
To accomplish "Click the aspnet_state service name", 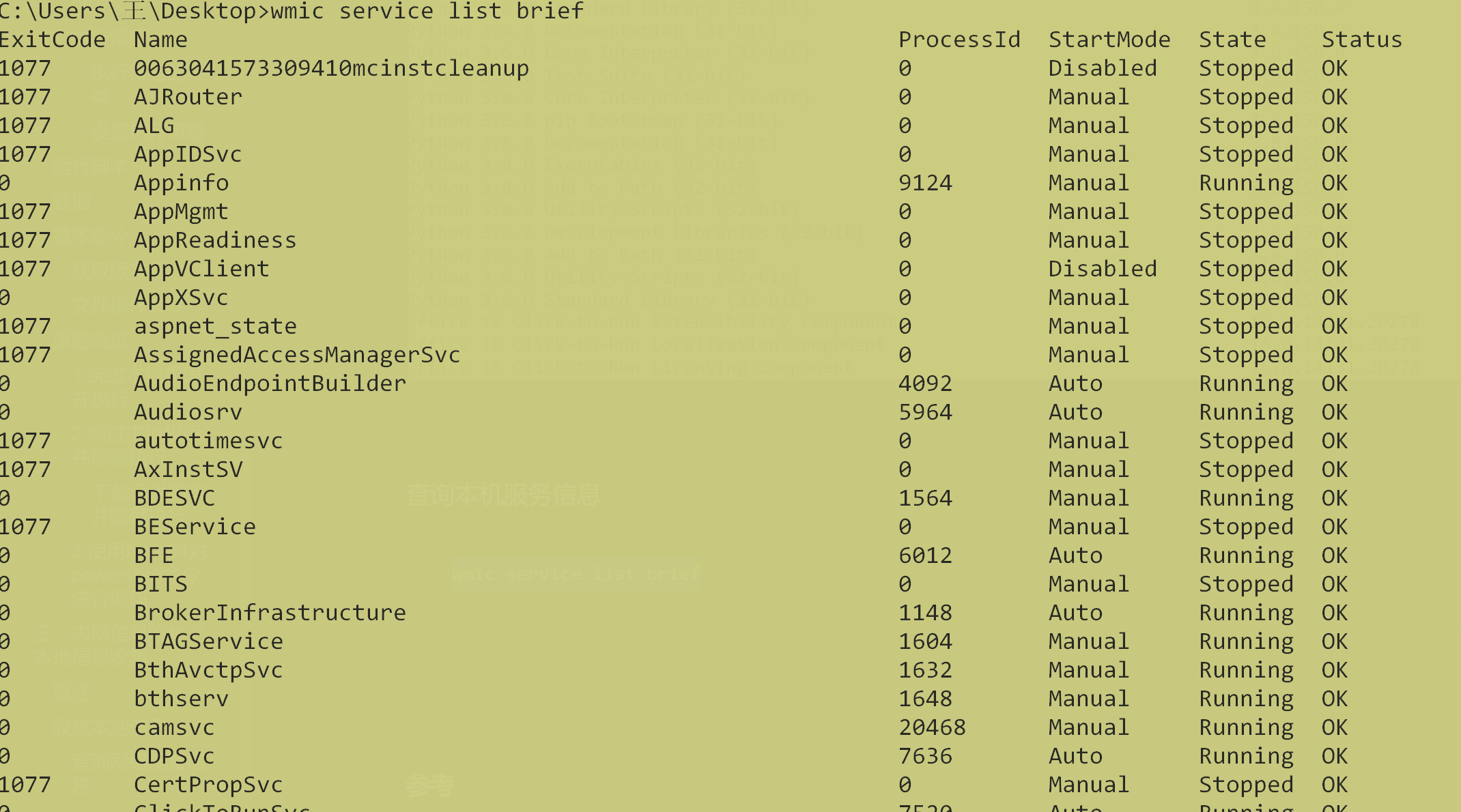I will tap(215, 326).
